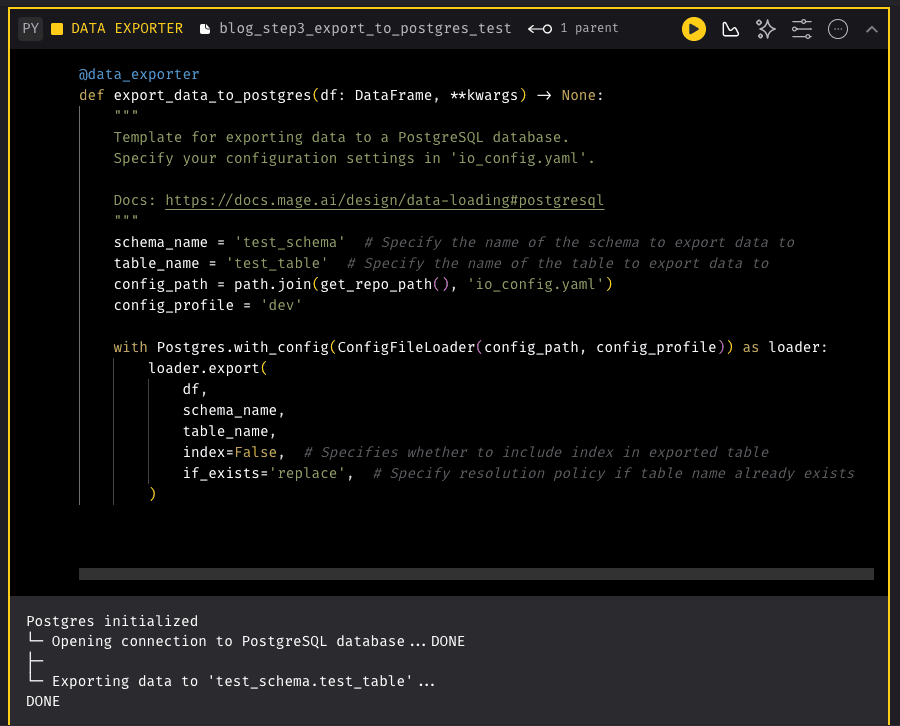Click the 'dev' config profile string
This screenshot has width=900, height=726.
point(281,305)
